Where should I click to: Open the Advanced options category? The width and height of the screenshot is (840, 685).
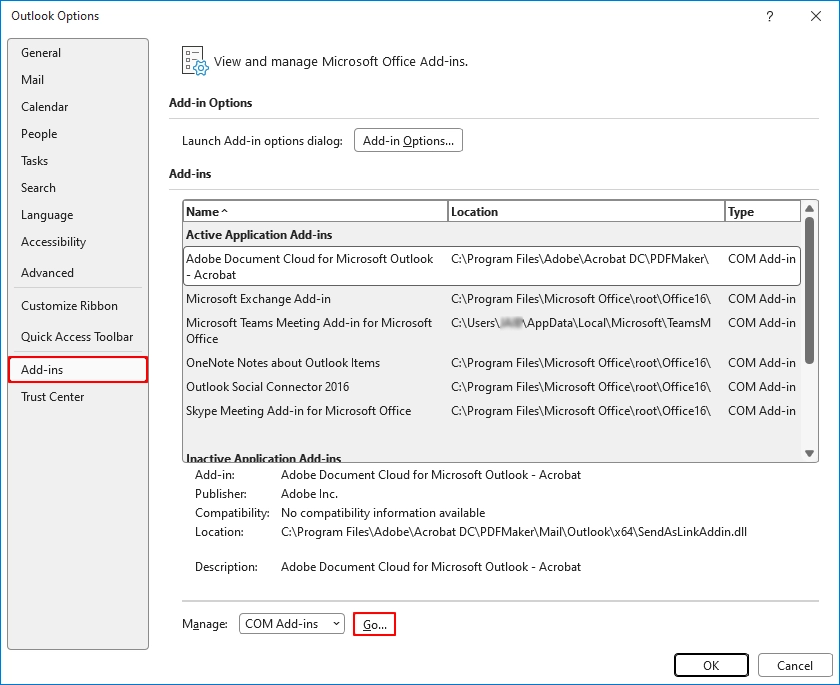pyautogui.click(x=78, y=273)
